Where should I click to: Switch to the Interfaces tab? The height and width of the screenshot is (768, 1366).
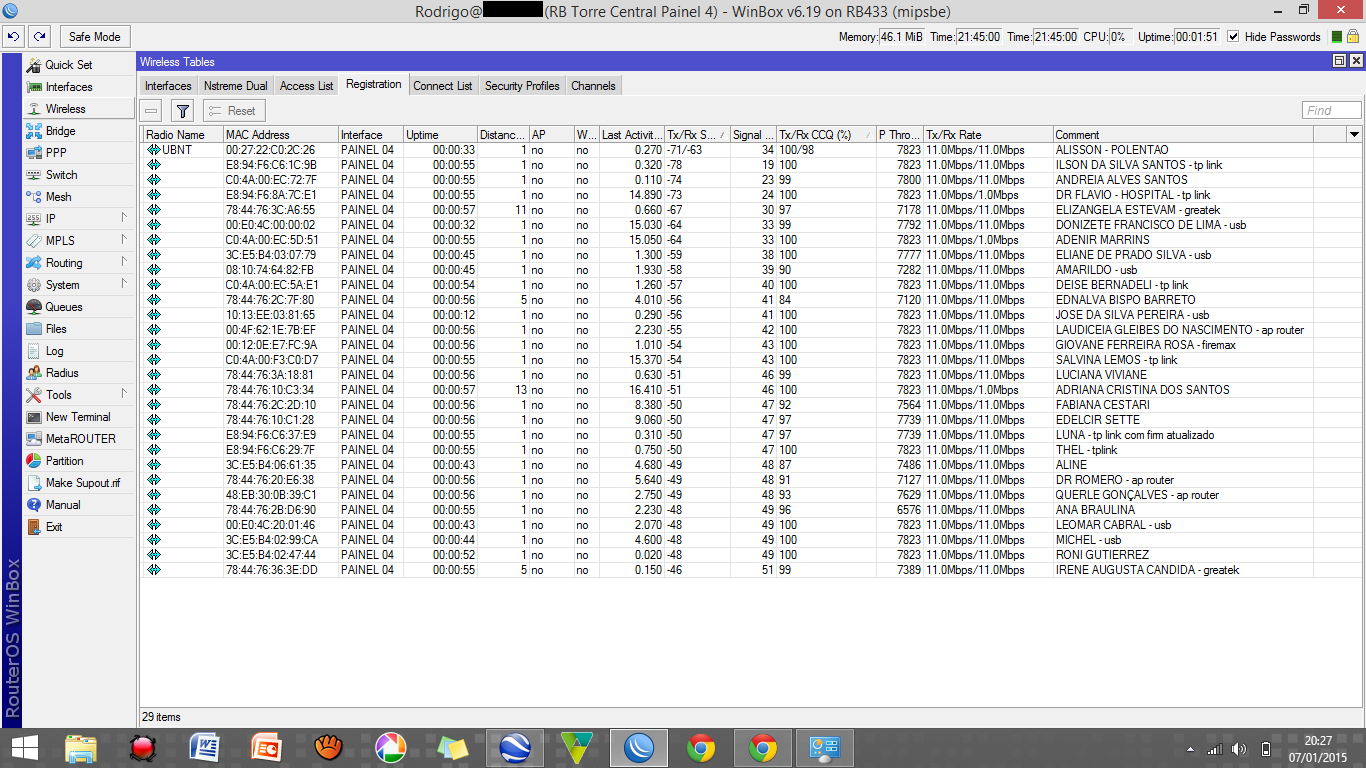point(168,86)
